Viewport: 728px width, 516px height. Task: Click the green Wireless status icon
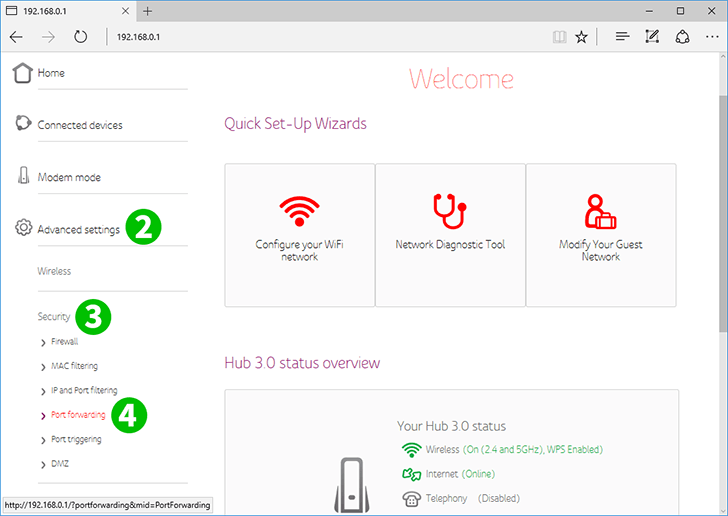click(411, 450)
